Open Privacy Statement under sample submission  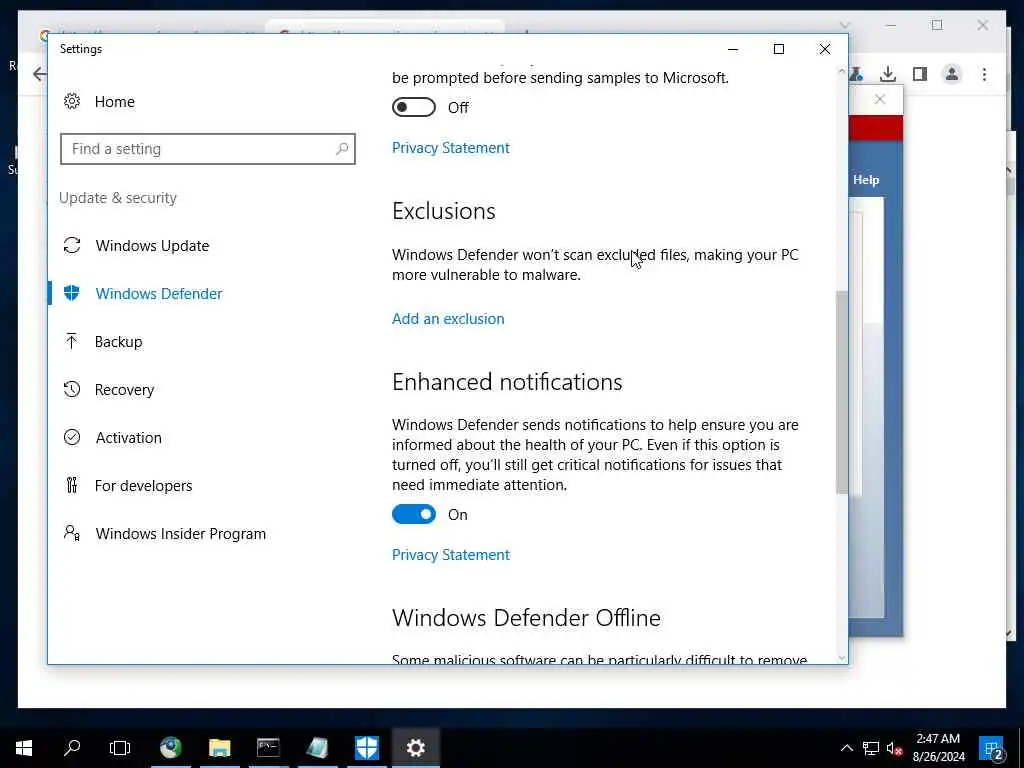point(451,148)
